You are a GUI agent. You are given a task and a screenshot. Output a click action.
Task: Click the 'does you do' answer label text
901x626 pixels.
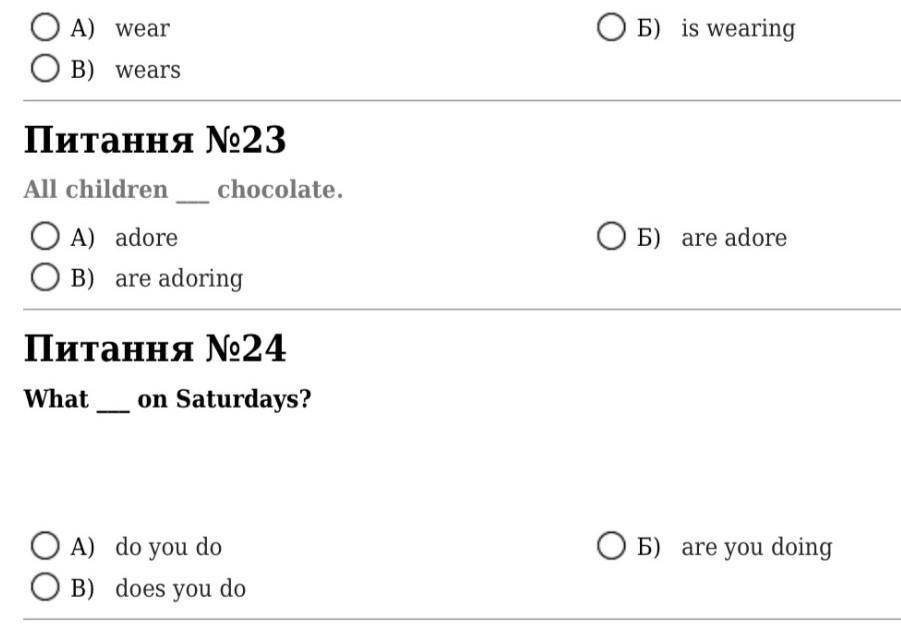pos(180,588)
